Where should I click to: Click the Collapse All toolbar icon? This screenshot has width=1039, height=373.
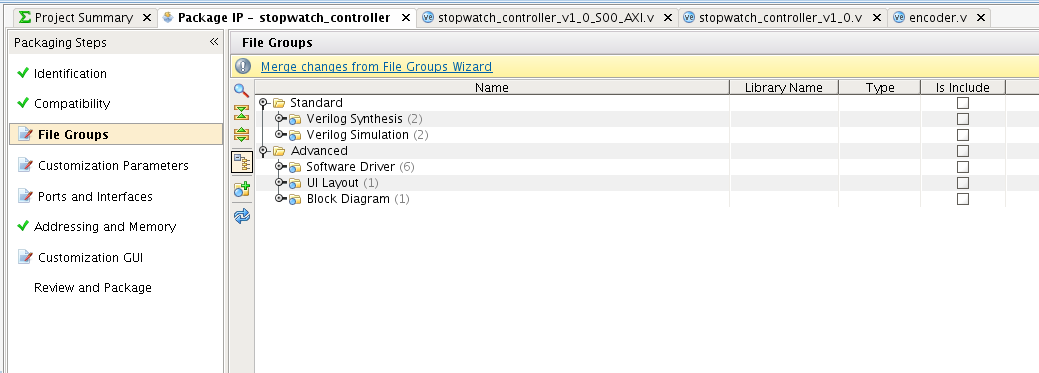pyautogui.click(x=242, y=113)
